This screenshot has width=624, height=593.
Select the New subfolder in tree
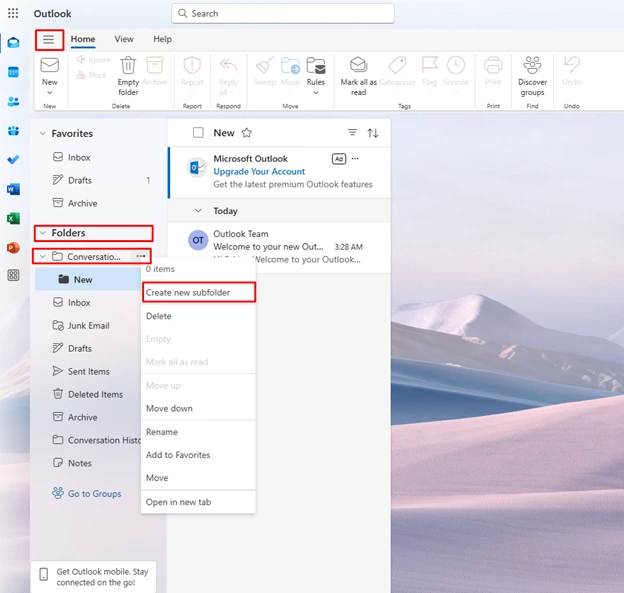click(88, 279)
